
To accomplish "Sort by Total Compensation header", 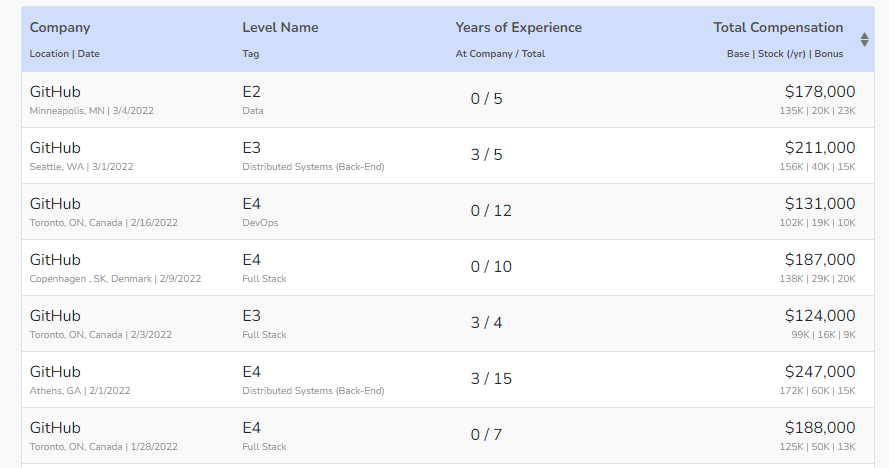I will (778, 27).
